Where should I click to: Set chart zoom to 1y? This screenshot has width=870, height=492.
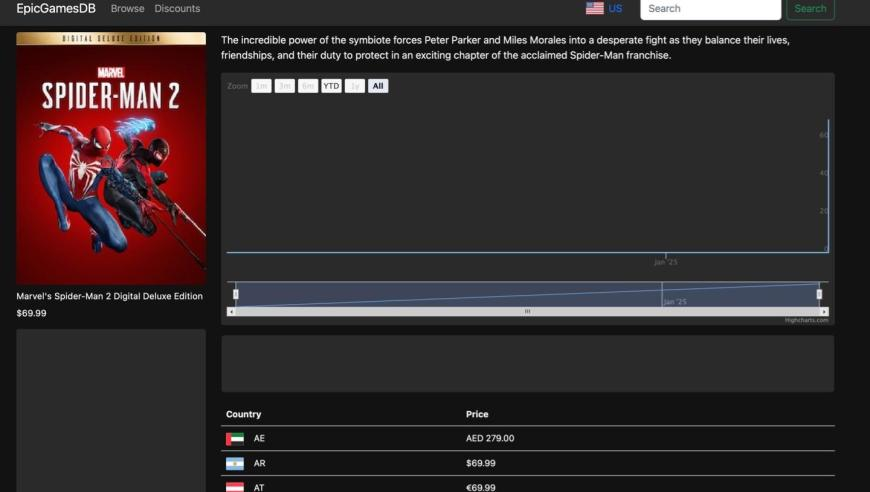[355, 86]
